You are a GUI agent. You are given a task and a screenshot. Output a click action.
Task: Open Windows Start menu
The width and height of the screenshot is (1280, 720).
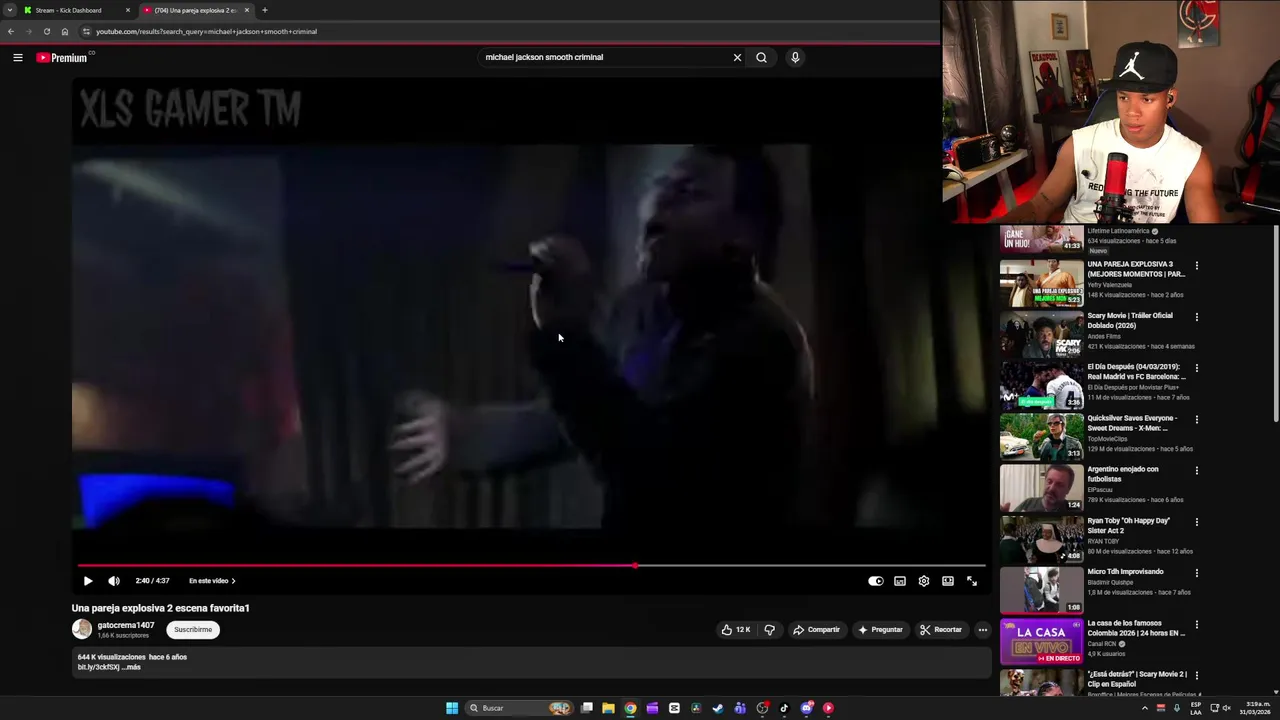pyautogui.click(x=452, y=708)
